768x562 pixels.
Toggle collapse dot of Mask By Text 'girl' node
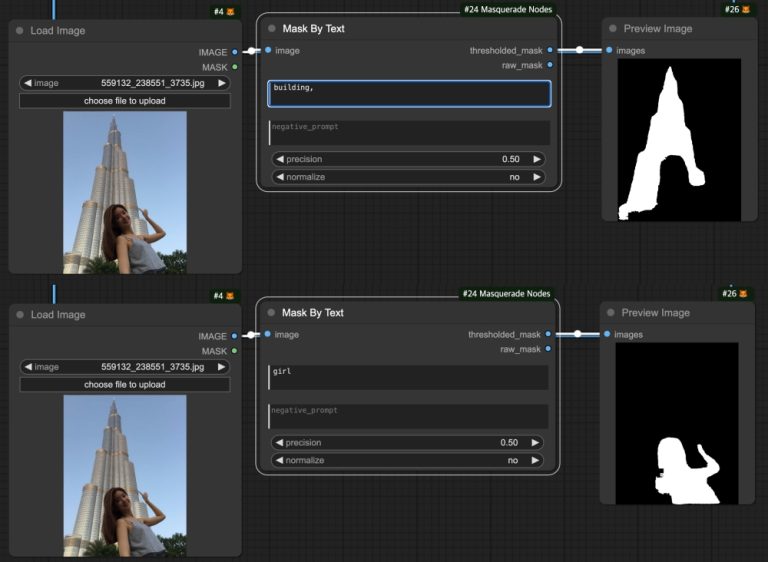271,313
